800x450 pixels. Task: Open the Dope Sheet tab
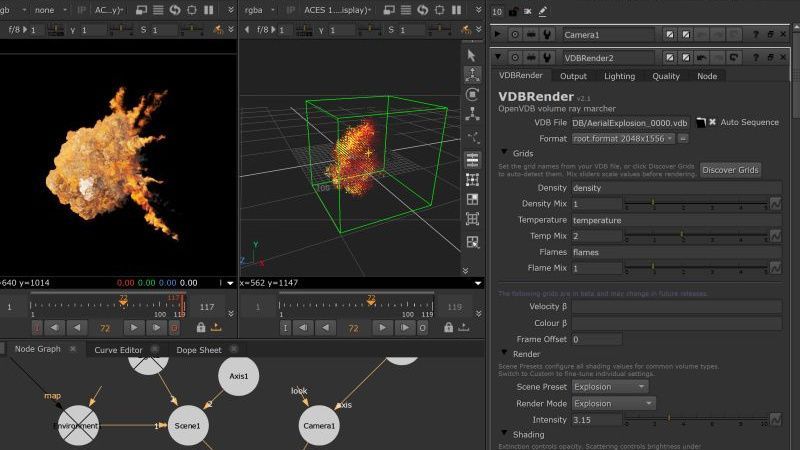[198, 350]
